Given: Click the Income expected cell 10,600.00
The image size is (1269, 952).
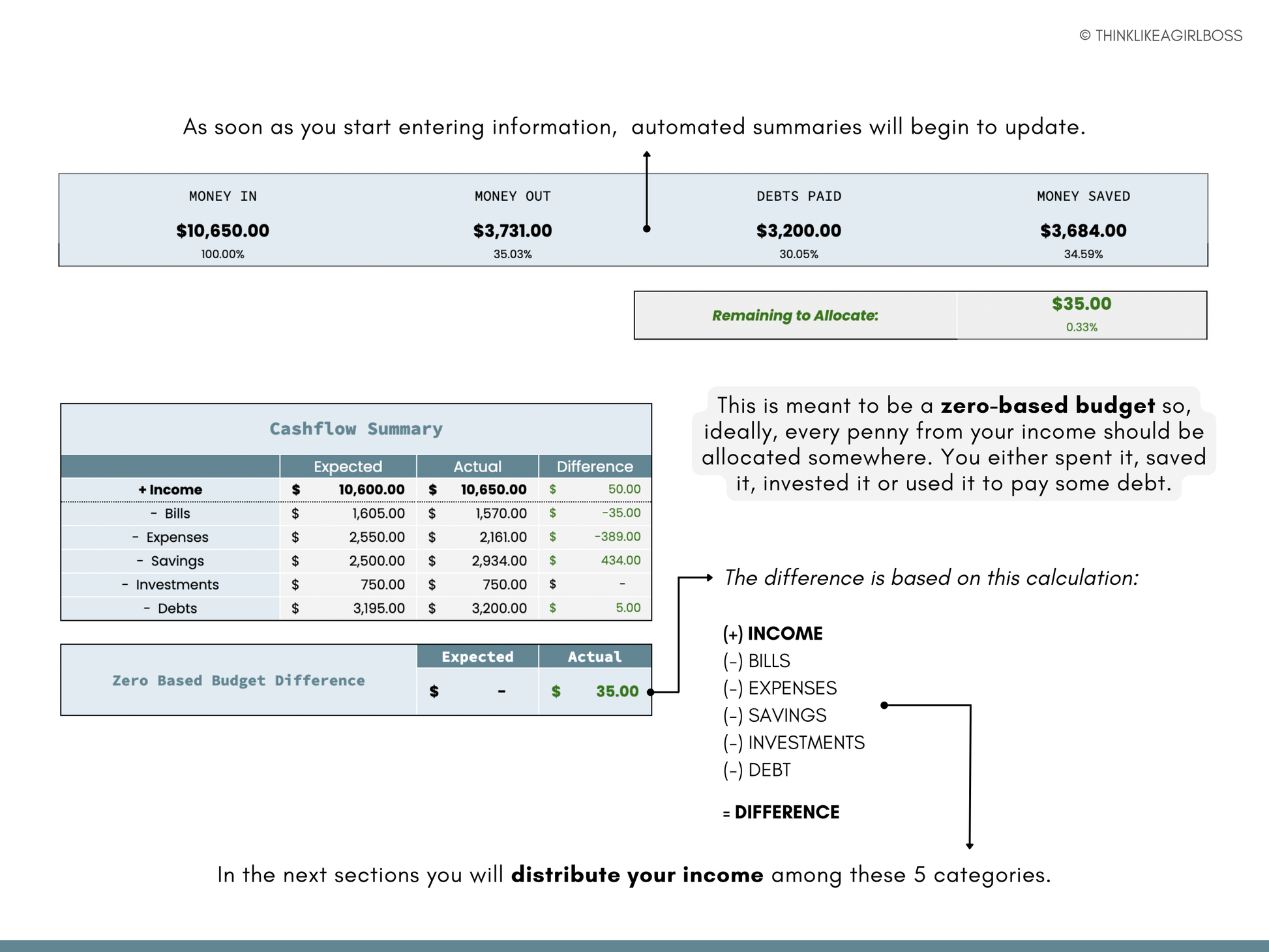Looking at the screenshot, I should pos(371,490).
